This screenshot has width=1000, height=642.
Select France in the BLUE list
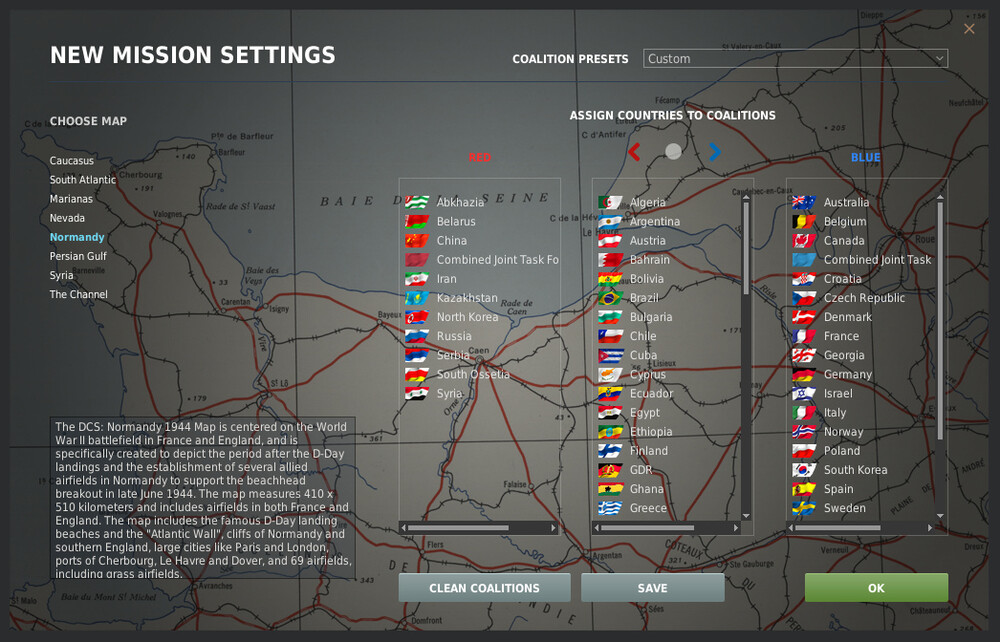tap(841, 336)
